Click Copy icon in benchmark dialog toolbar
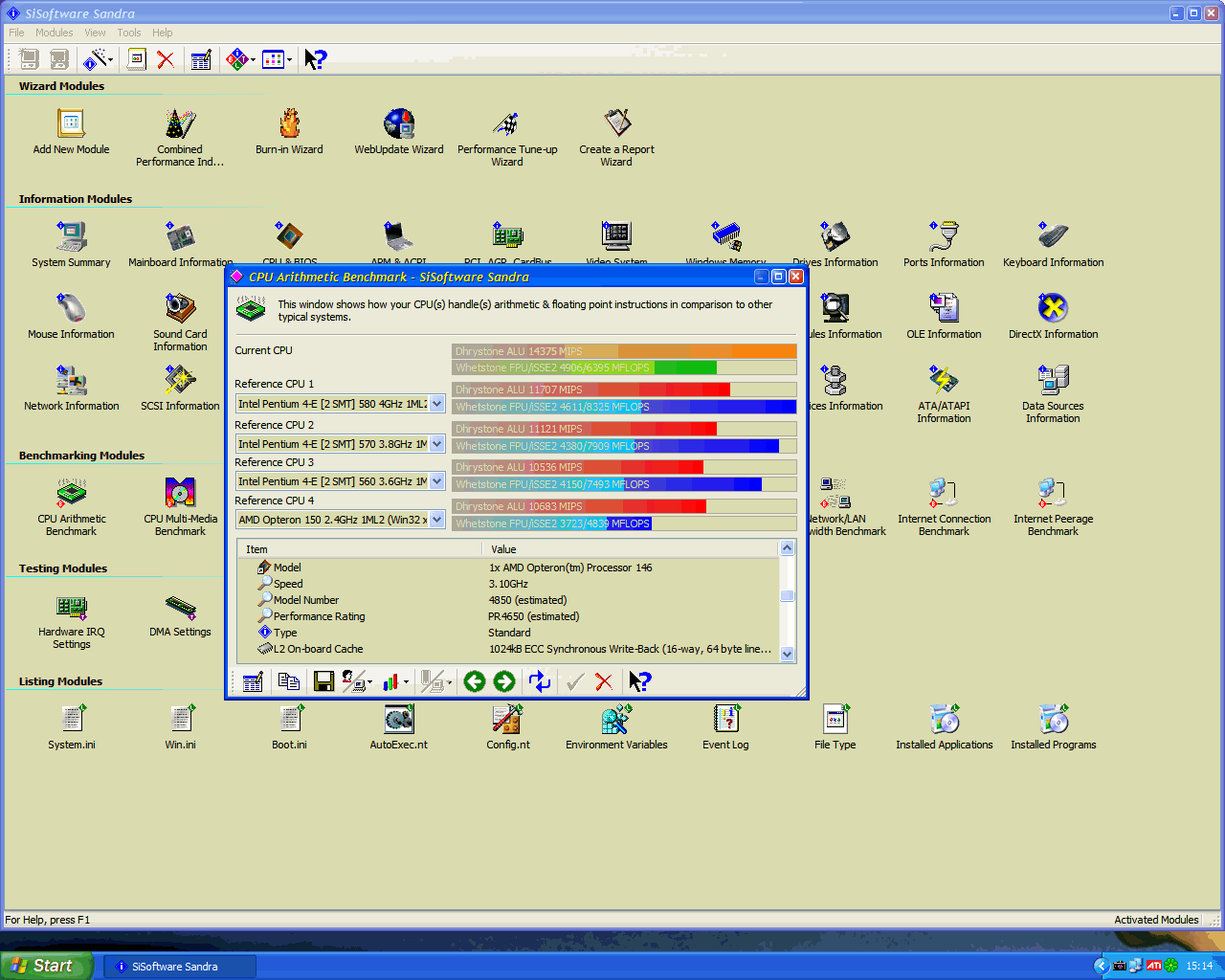Viewport: 1225px width, 980px height. pos(288,681)
